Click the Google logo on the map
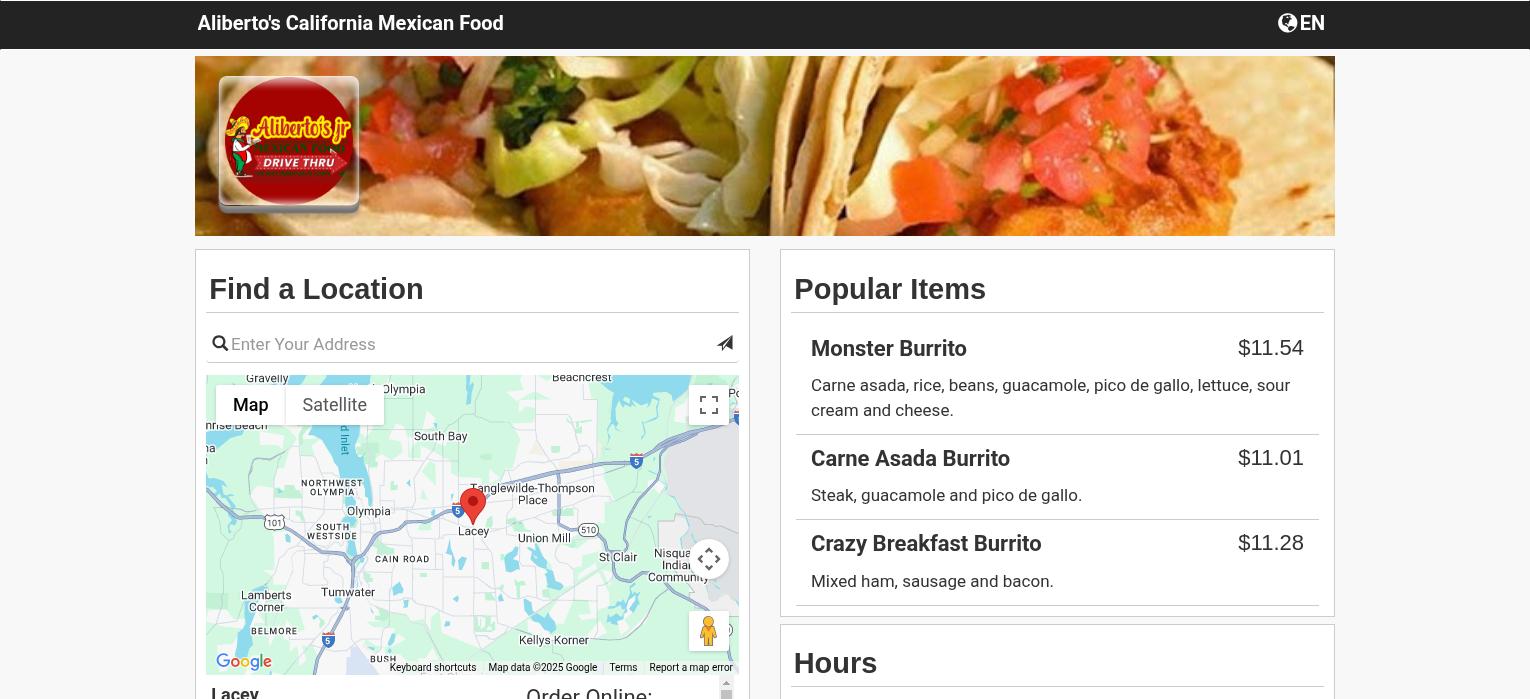 tap(244, 662)
